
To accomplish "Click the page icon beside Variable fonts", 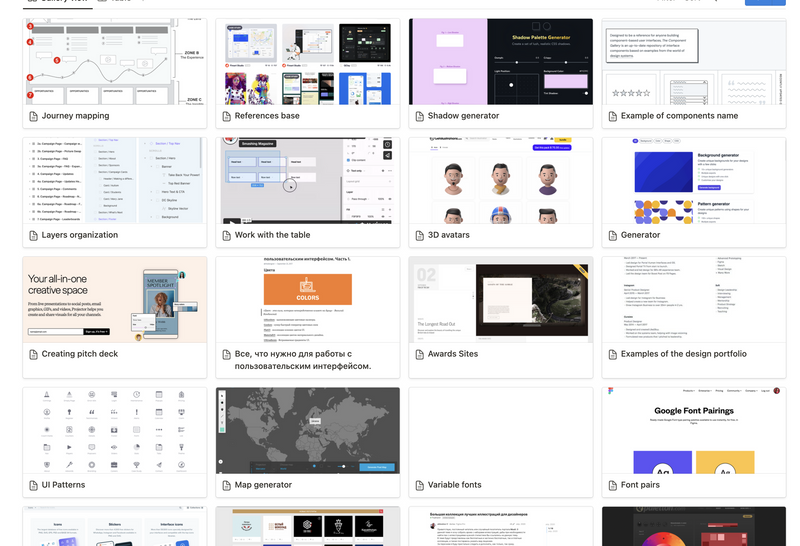I will tap(419, 485).
